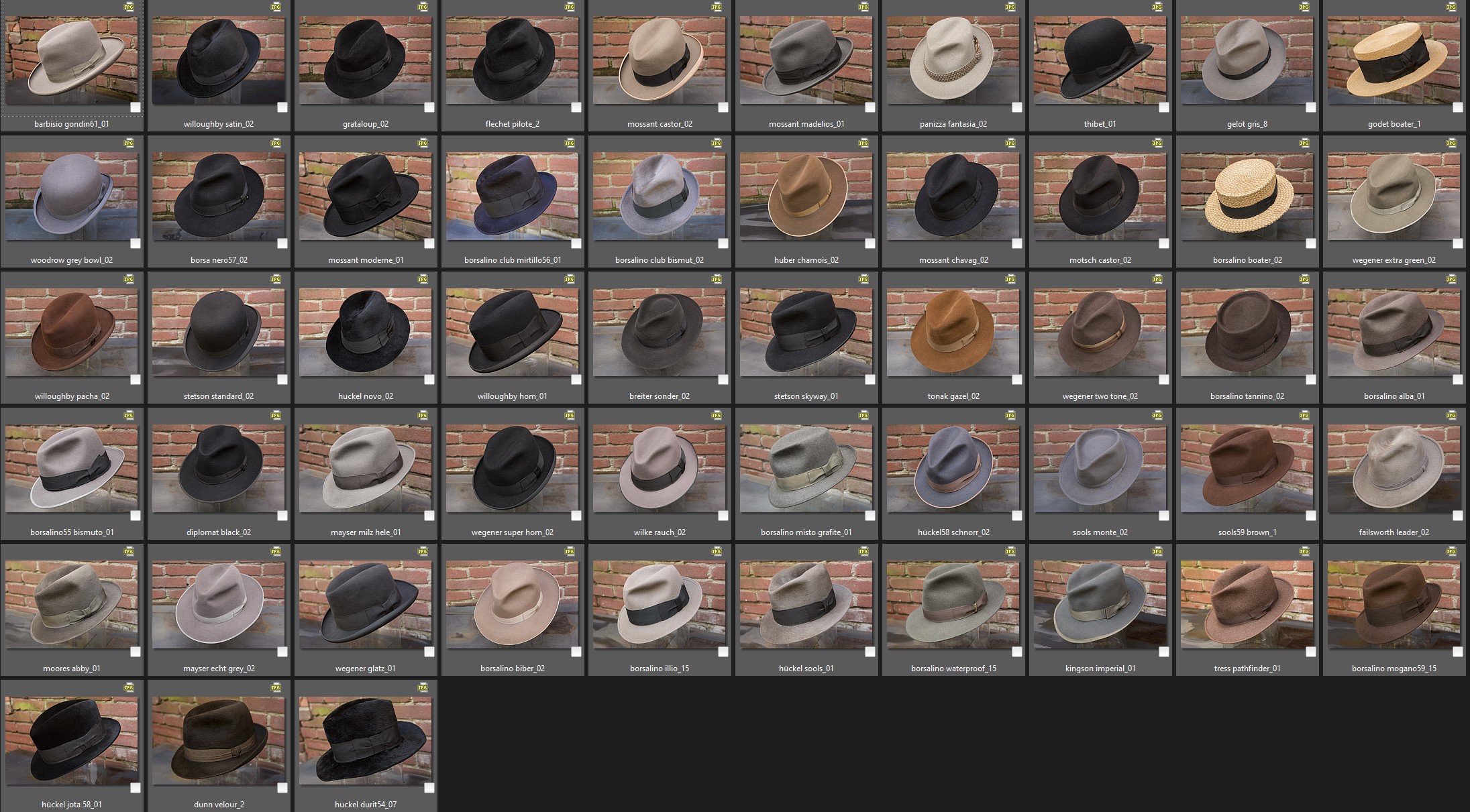This screenshot has width=1470, height=812.
Task: Click JPG badge on willoughby satin_02
Action: [x=276, y=7]
